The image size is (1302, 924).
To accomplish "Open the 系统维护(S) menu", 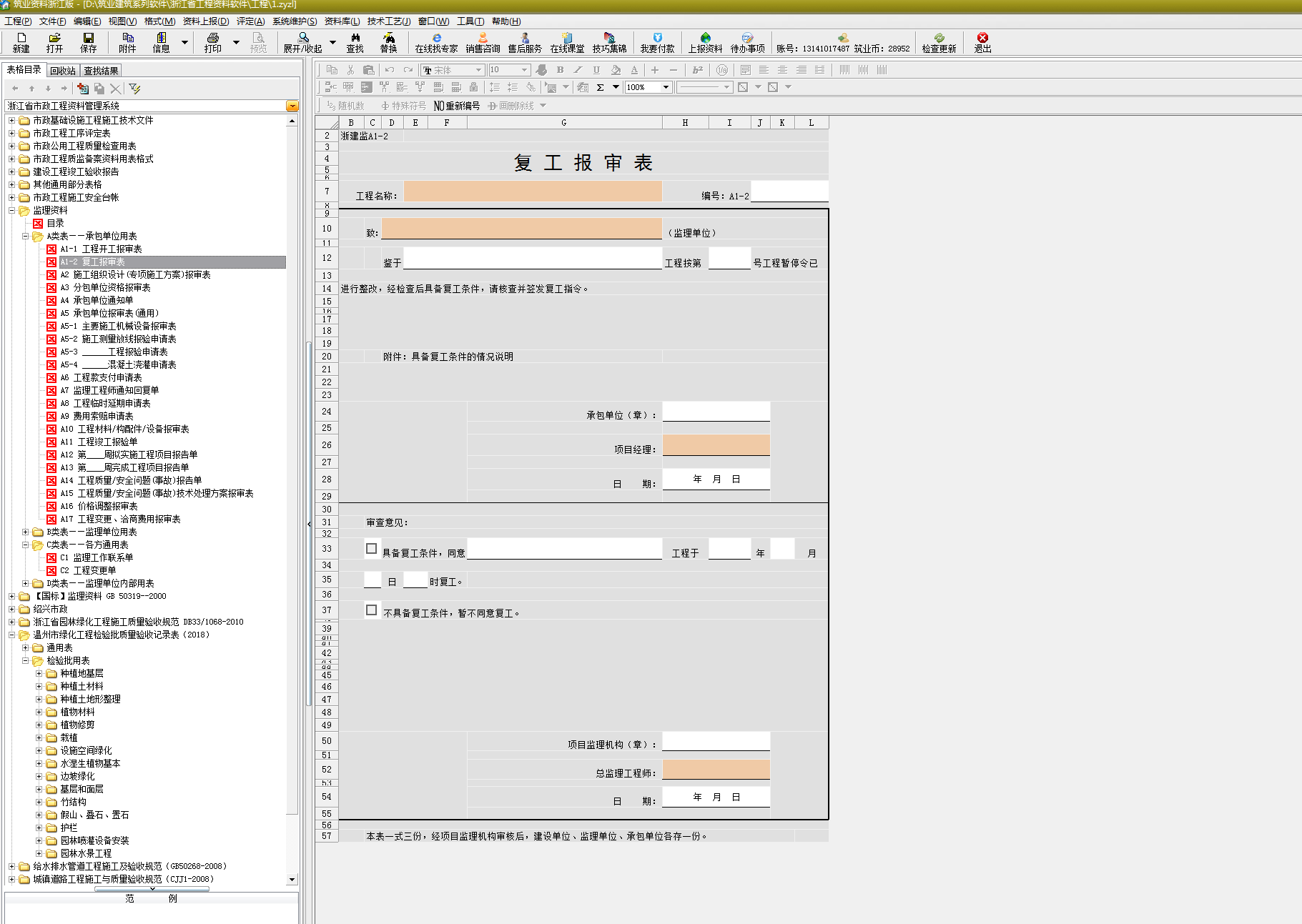I will click(x=295, y=21).
